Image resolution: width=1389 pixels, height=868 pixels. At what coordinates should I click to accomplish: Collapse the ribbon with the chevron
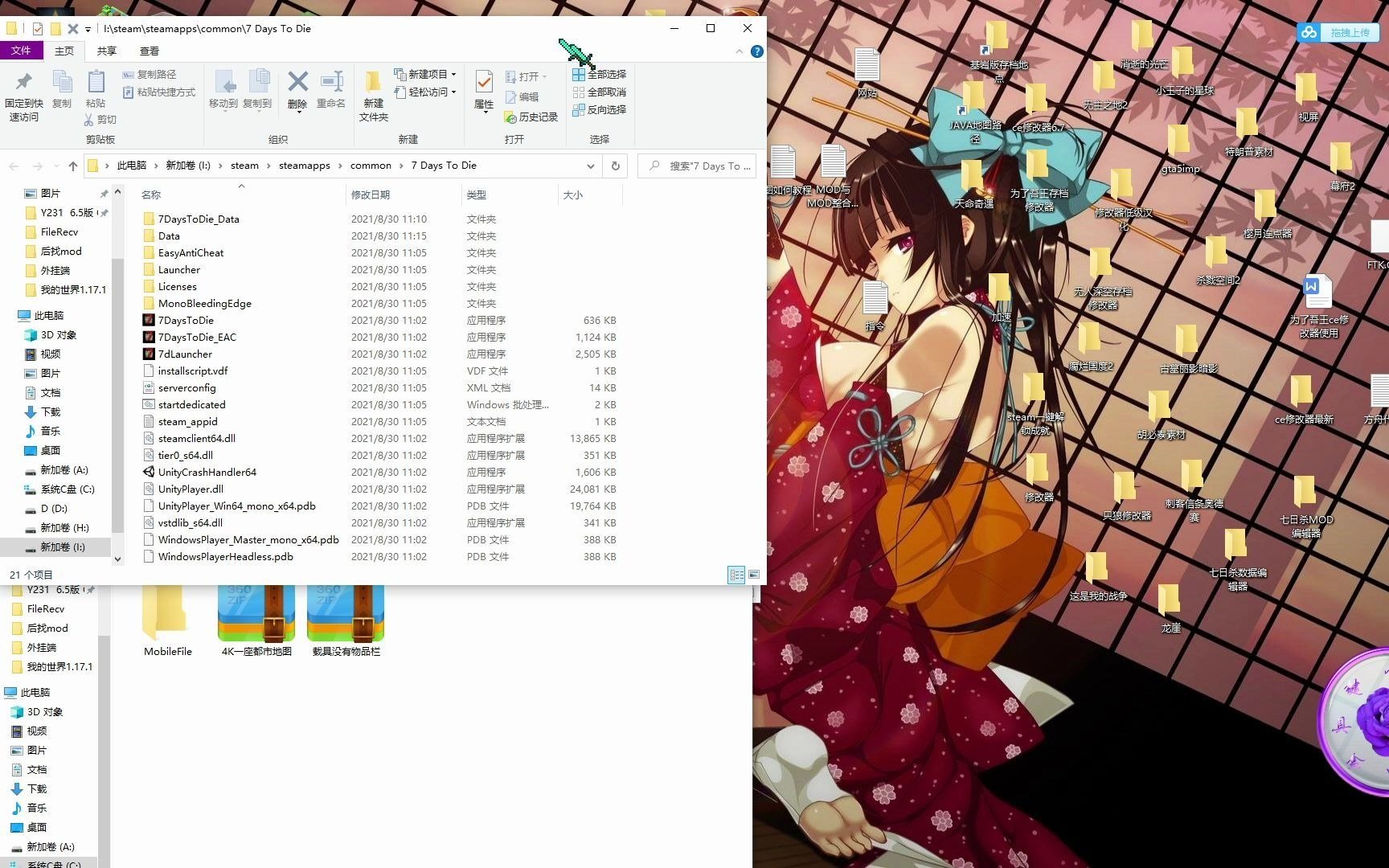click(x=739, y=51)
